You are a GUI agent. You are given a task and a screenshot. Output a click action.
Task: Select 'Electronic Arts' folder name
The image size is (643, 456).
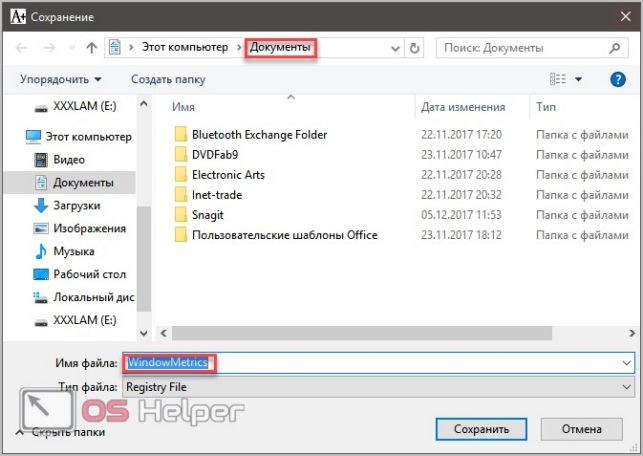(x=228, y=175)
